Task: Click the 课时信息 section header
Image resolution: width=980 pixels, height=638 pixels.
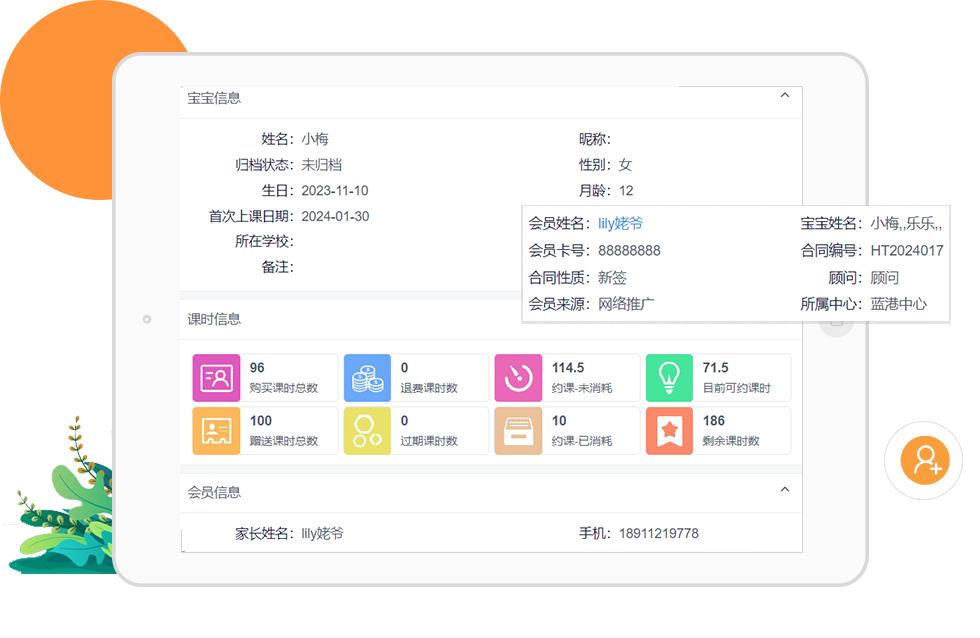Action: tap(214, 319)
